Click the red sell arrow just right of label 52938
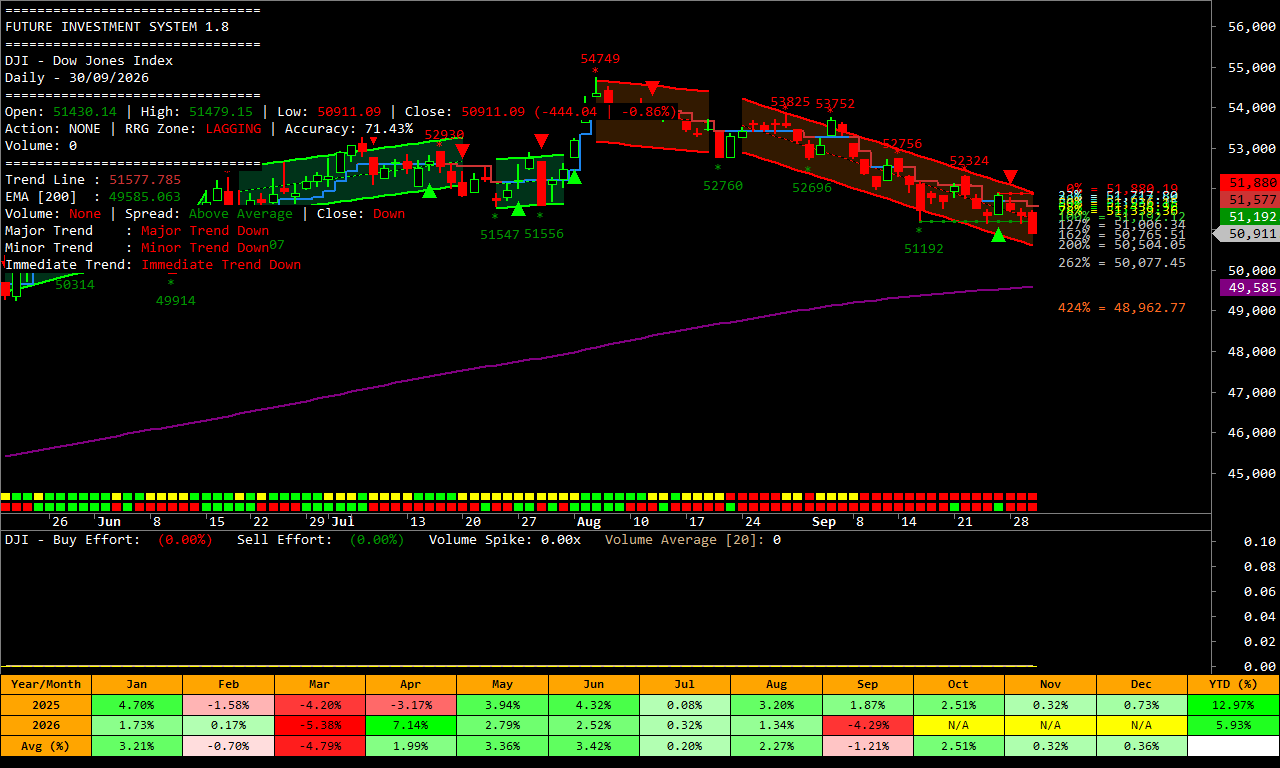This screenshot has height=768, width=1280. point(462,151)
